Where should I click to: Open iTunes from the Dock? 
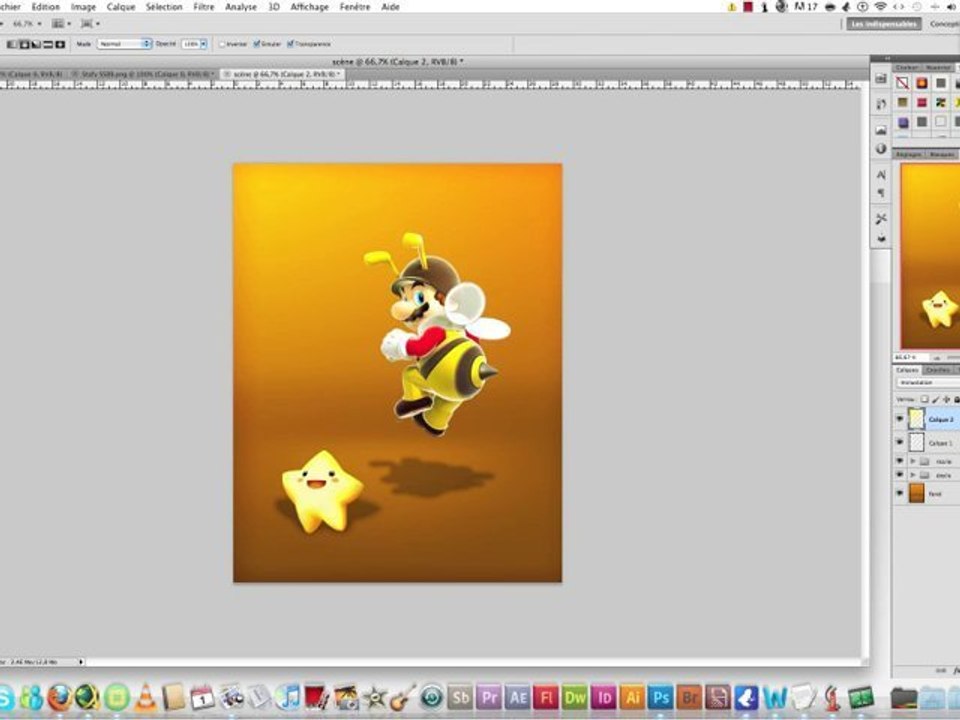(x=289, y=697)
